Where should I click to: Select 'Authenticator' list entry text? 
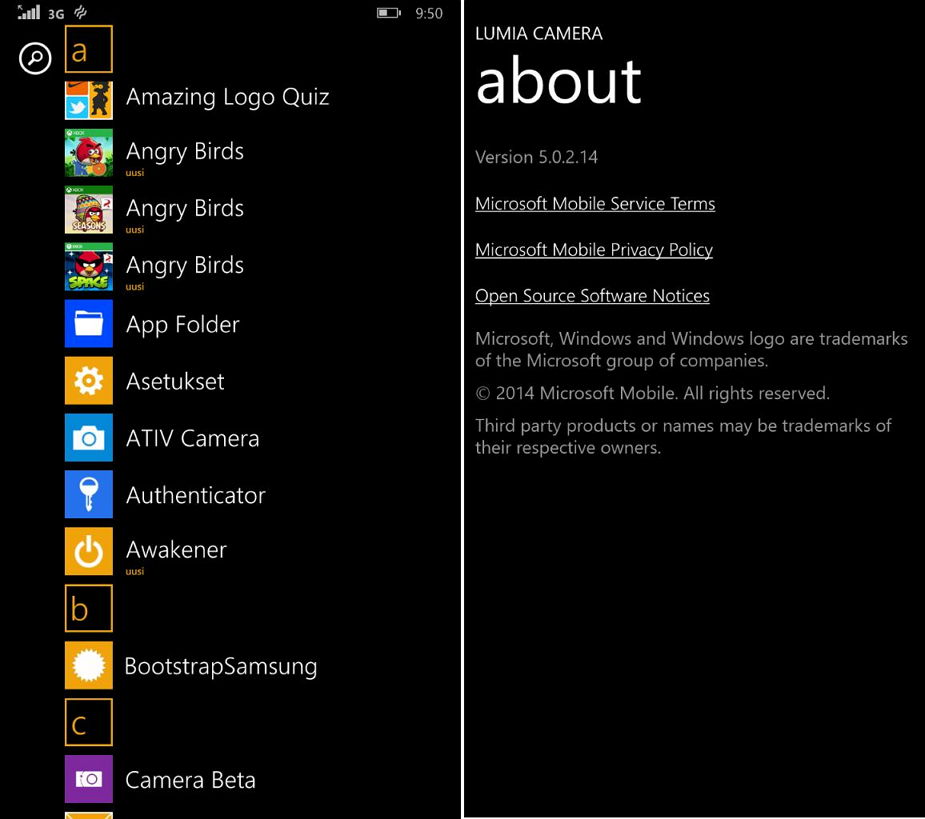click(x=195, y=496)
